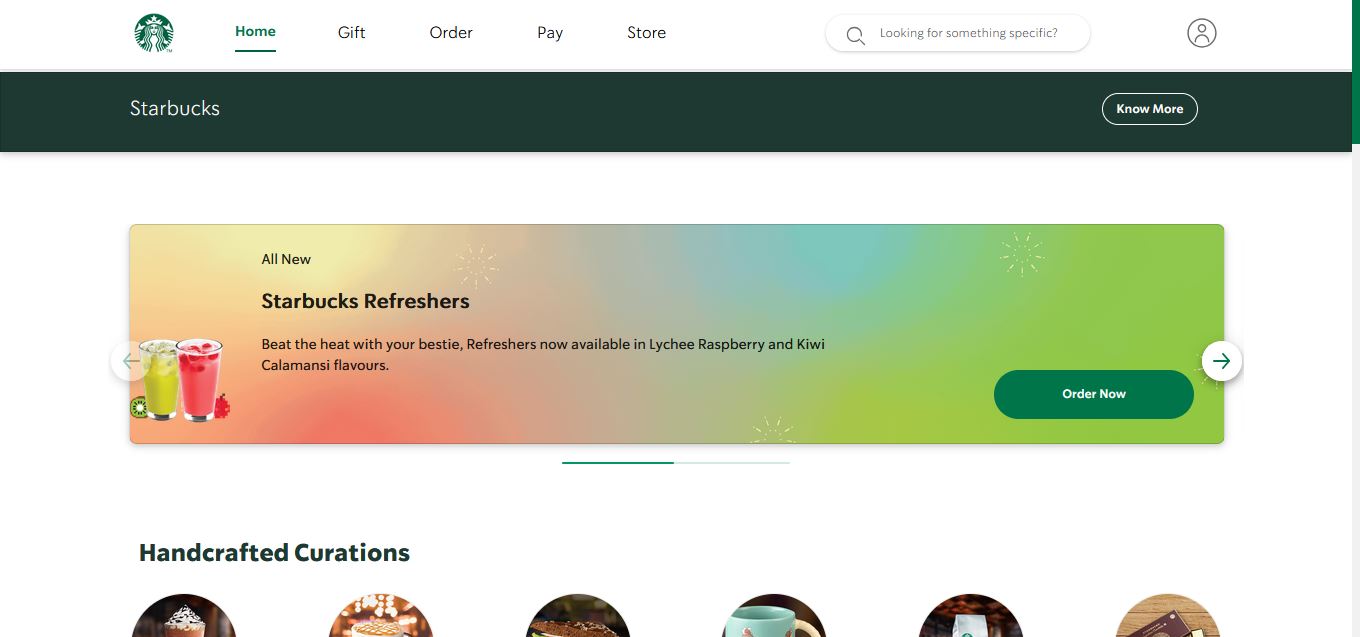The image size is (1360, 637).
Task: Go back with carousel left arrow
Action: click(x=130, y=361)
